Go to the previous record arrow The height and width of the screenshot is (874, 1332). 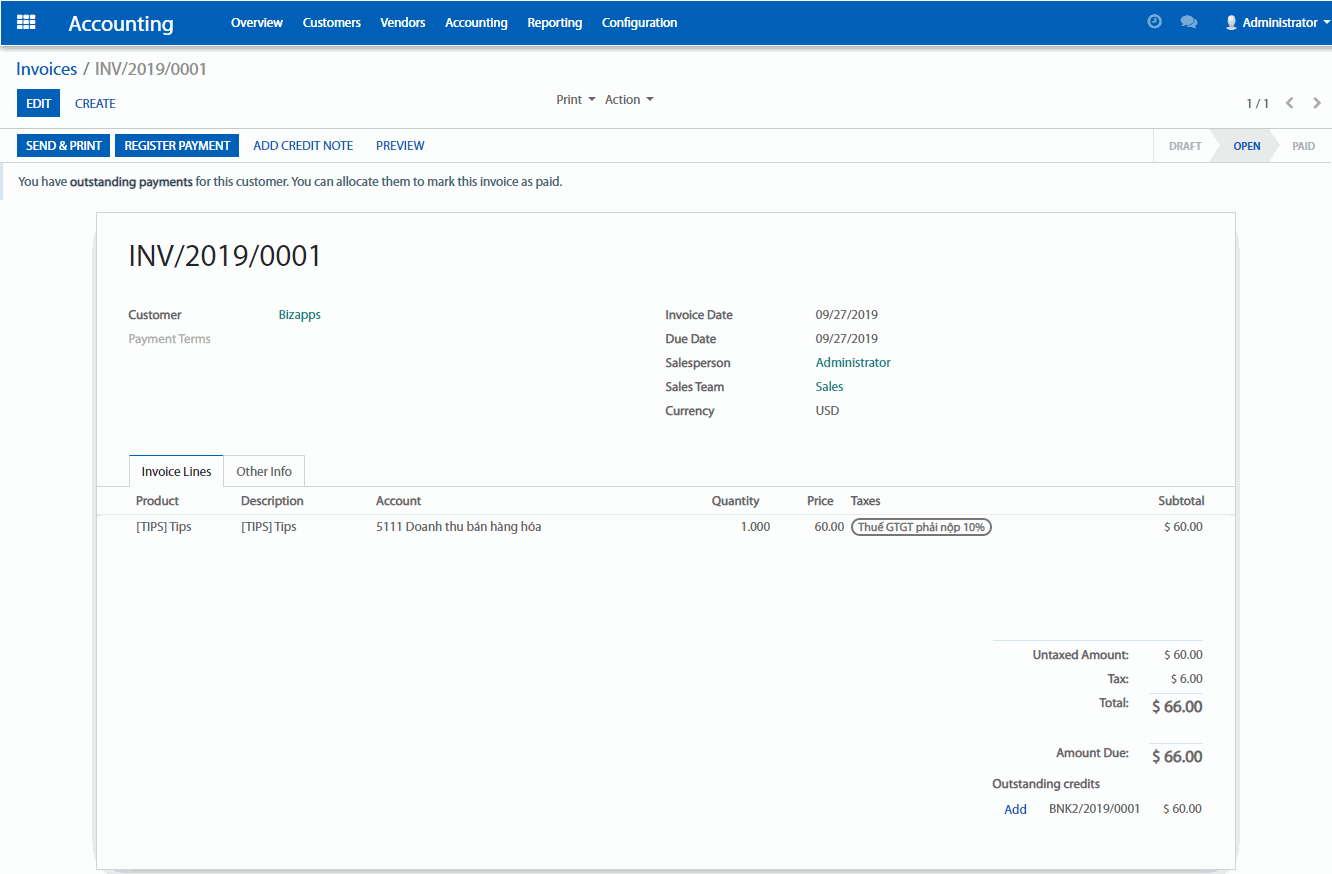point(1290,103)
